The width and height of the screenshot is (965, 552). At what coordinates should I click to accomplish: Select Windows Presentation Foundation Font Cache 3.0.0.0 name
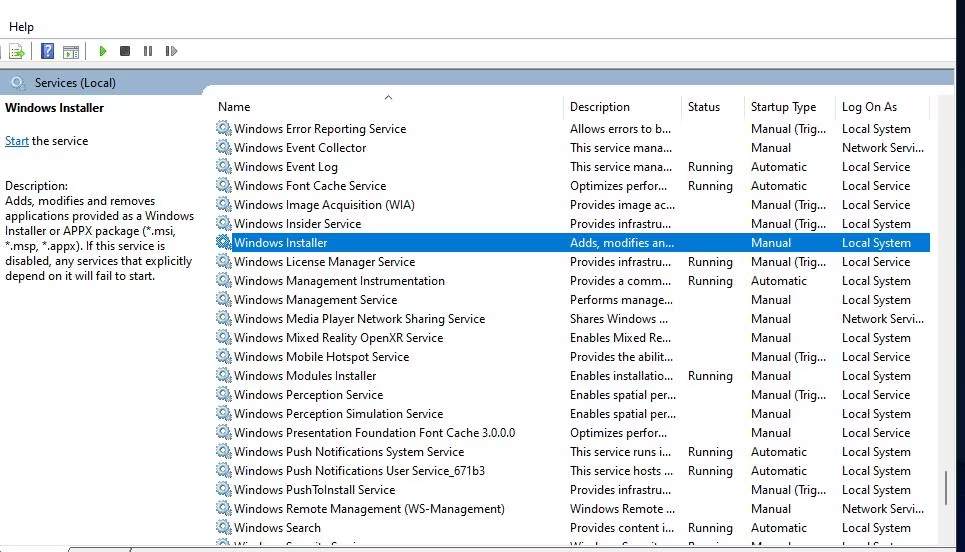pyautogui.click(x=374, y=433)
